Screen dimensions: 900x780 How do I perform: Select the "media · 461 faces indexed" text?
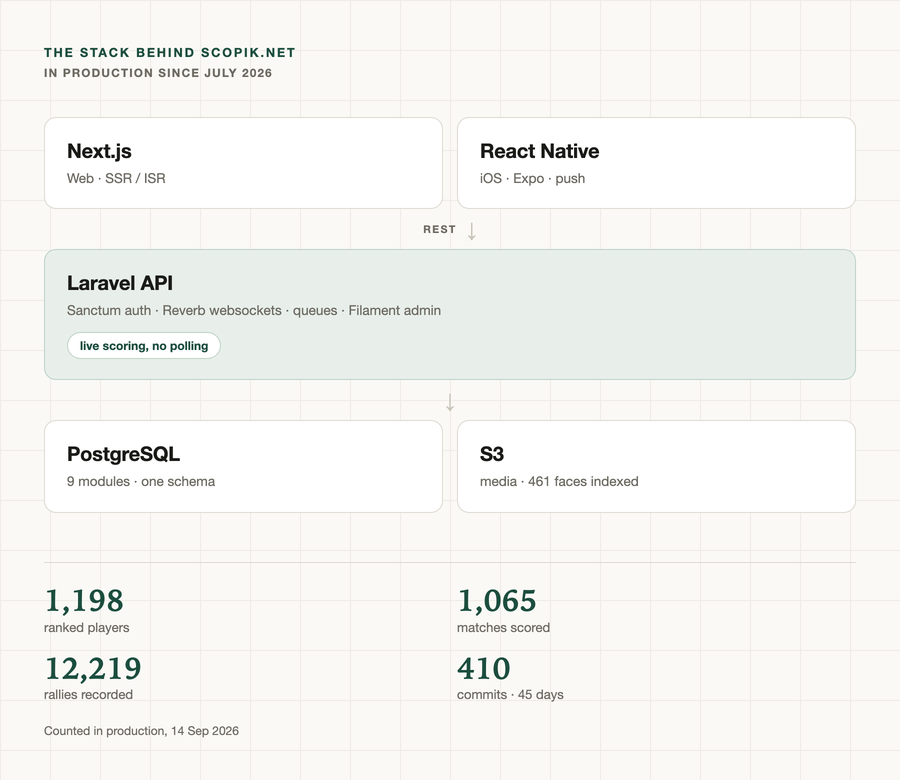tap(559, 482)
